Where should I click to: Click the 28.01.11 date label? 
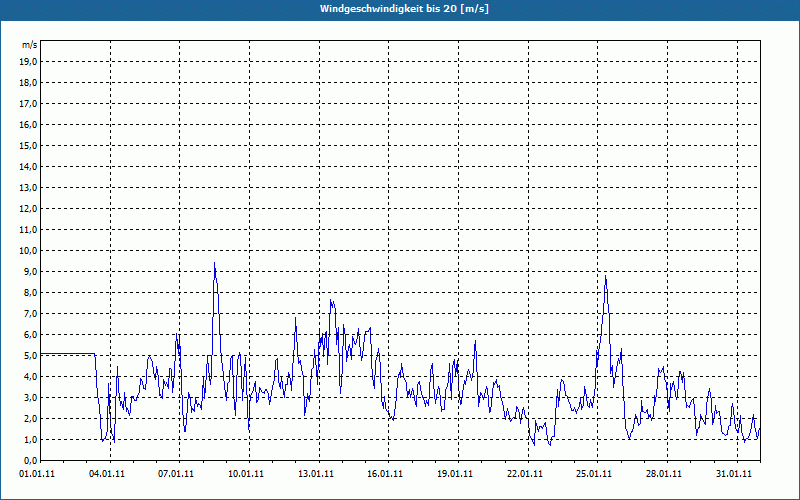tap(664, 473)
